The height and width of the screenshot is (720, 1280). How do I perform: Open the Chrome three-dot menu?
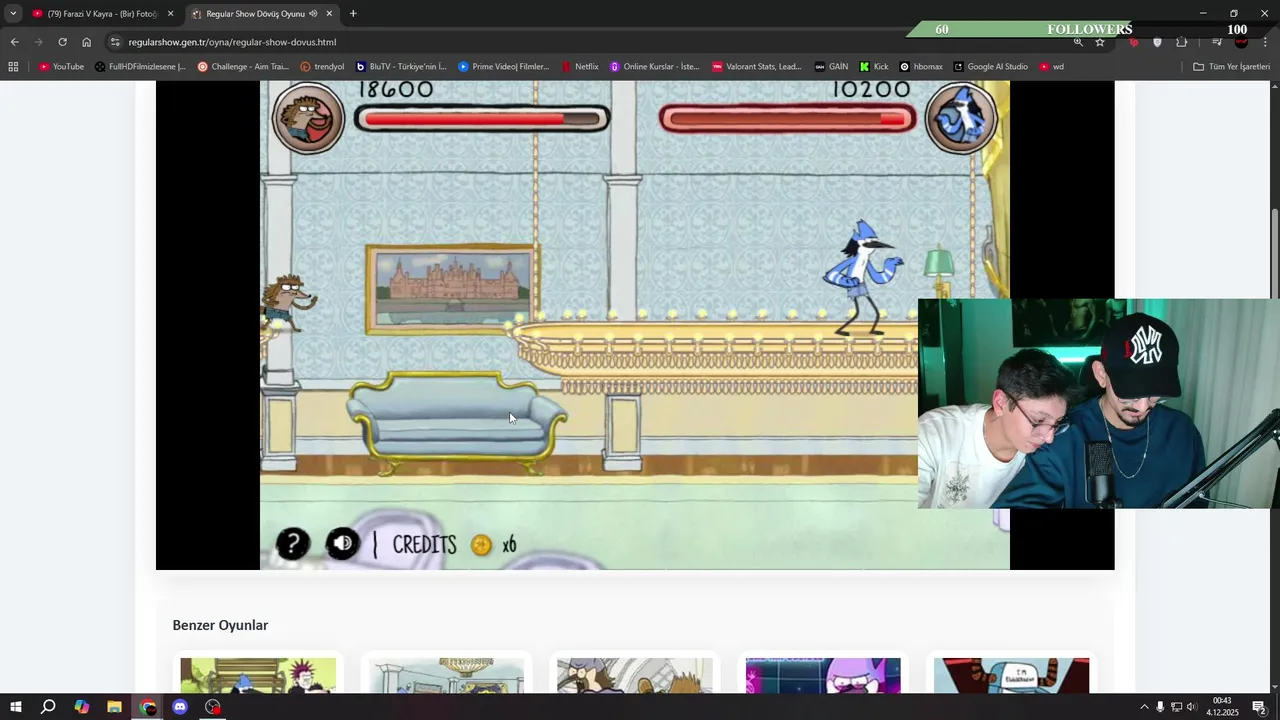coord(1266,42)
